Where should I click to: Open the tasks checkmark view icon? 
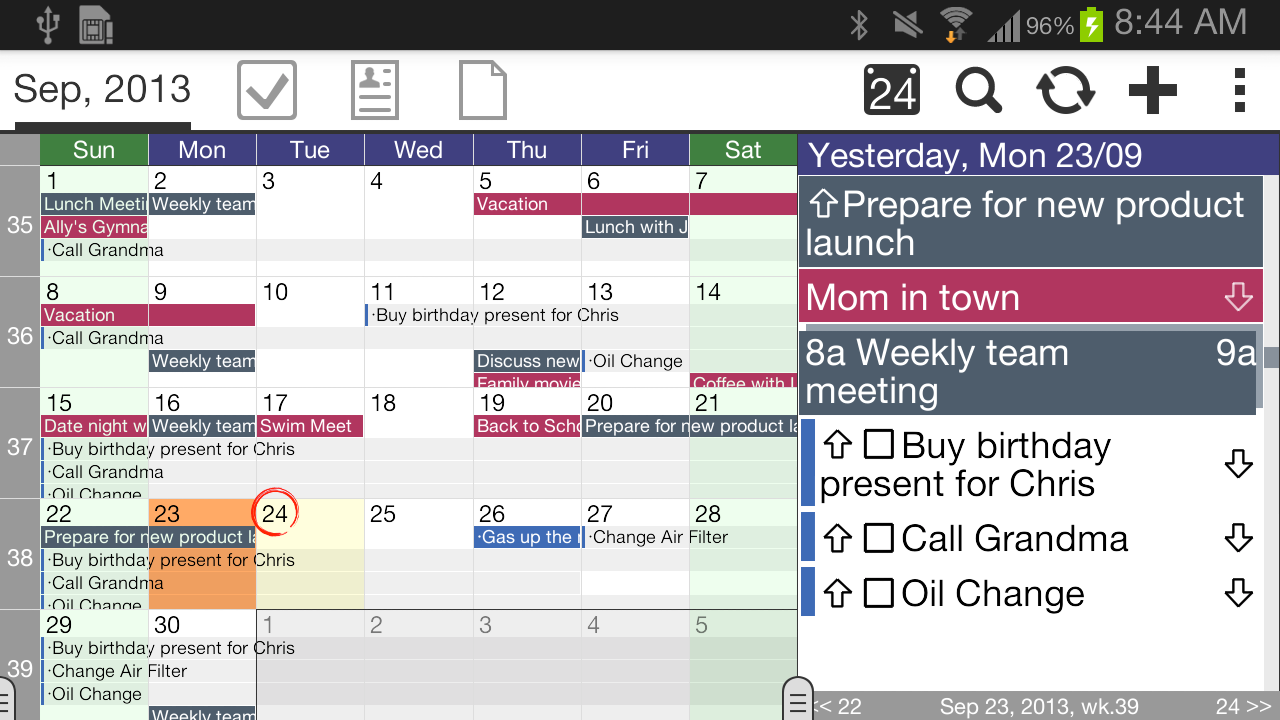[267, 90]
